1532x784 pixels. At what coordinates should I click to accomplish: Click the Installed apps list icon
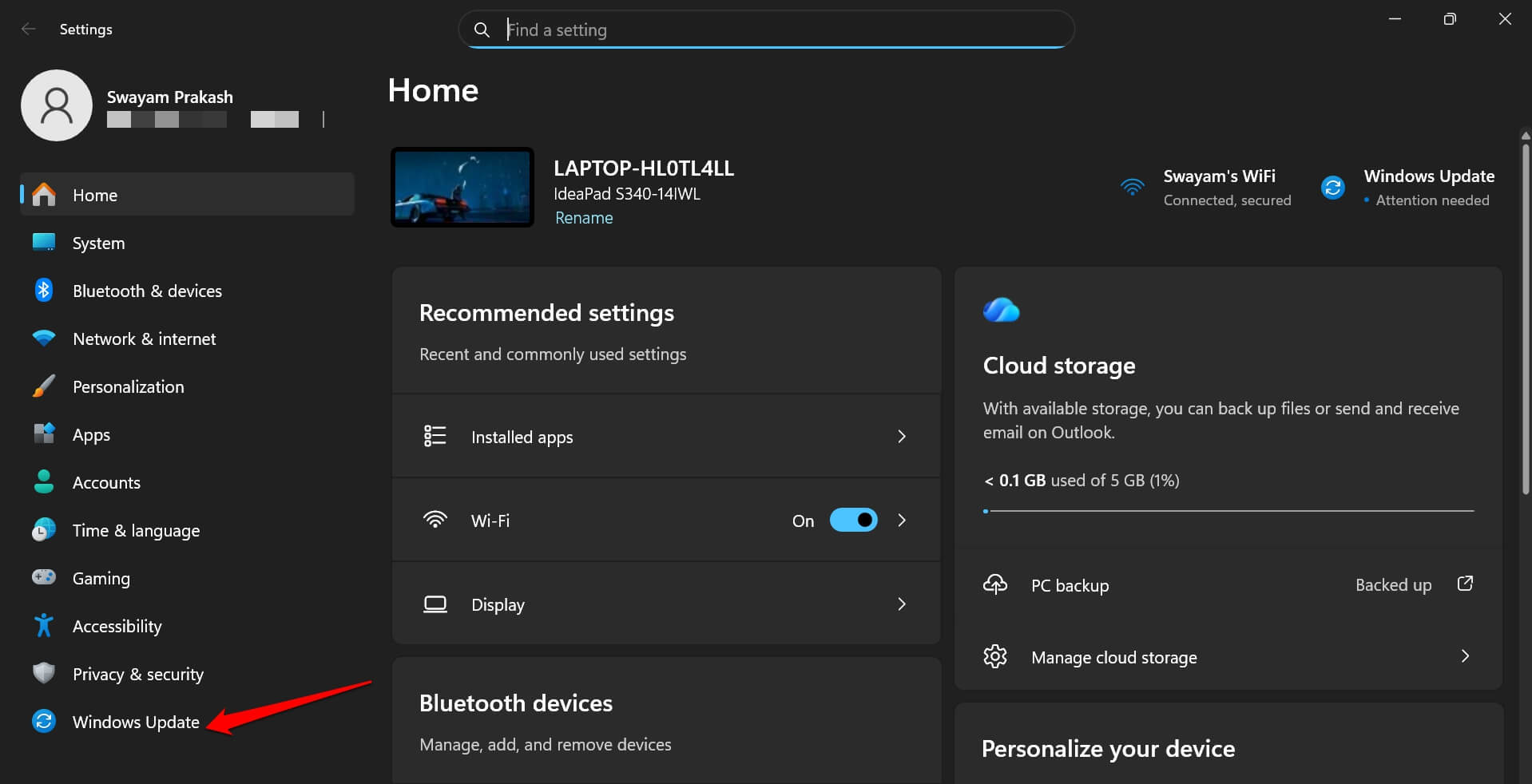(435, 436)
